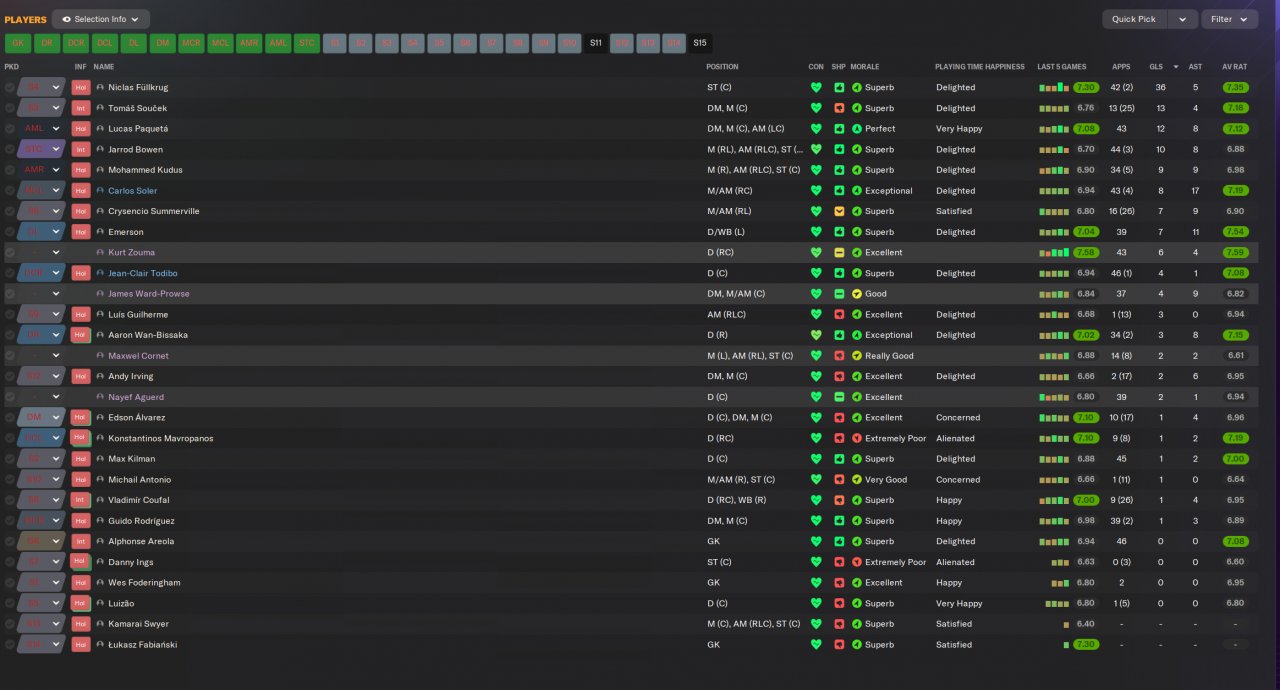
Task: Click 7.54 average rating badge for Emerson
Action: pyautogui.click(x=1235, y=232)
